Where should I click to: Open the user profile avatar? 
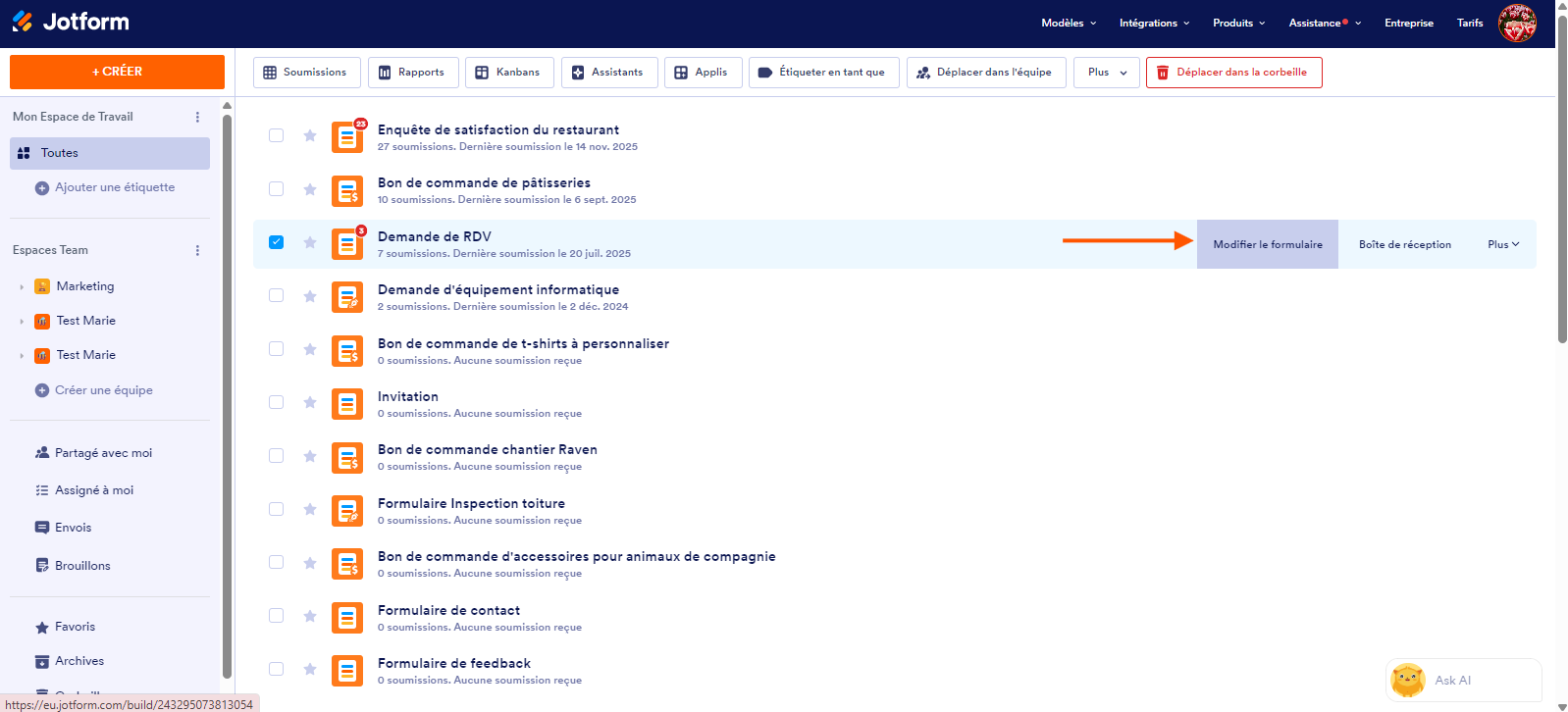pos(1517,23)
